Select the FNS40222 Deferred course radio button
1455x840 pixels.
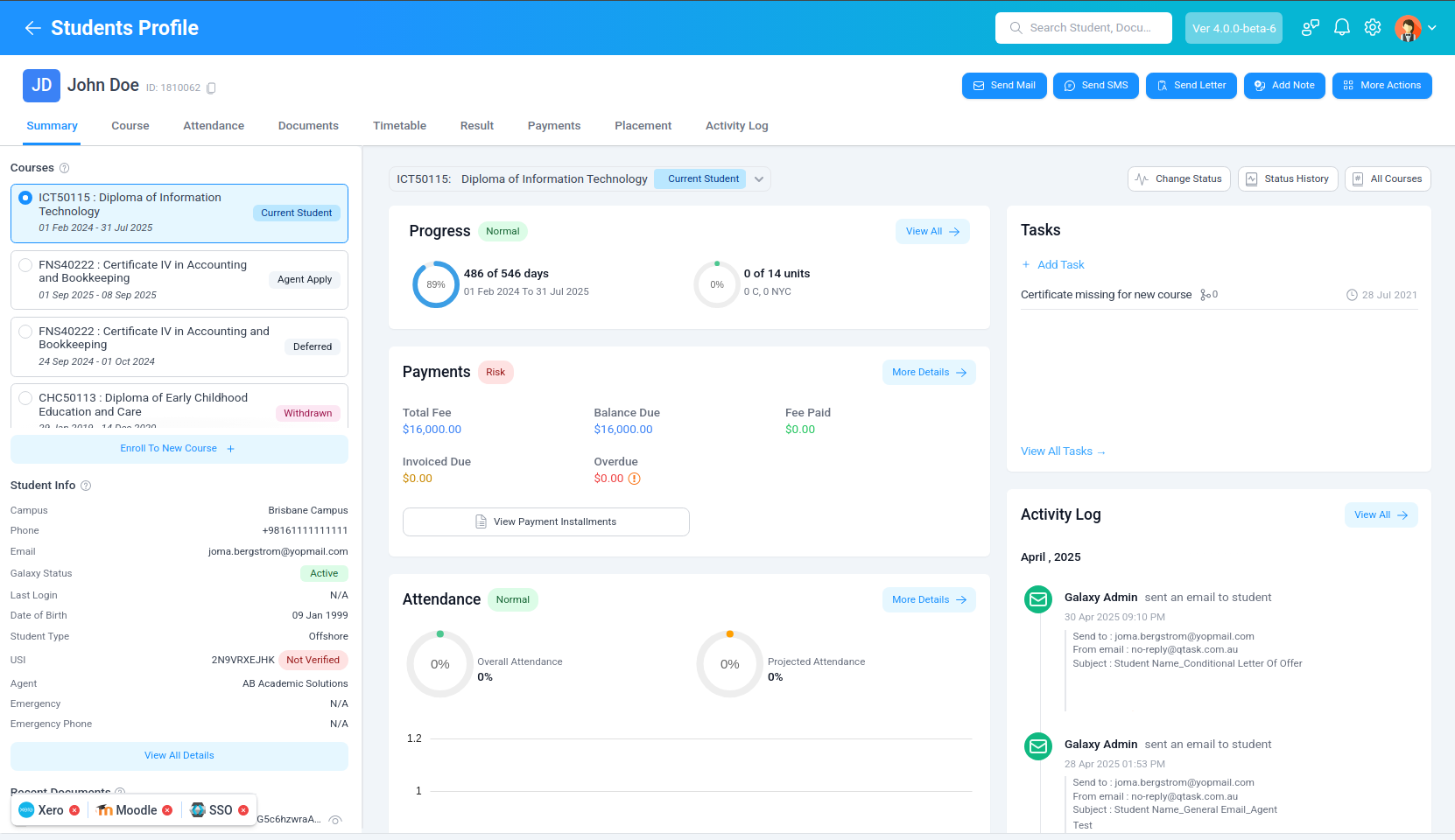[25, 332]
